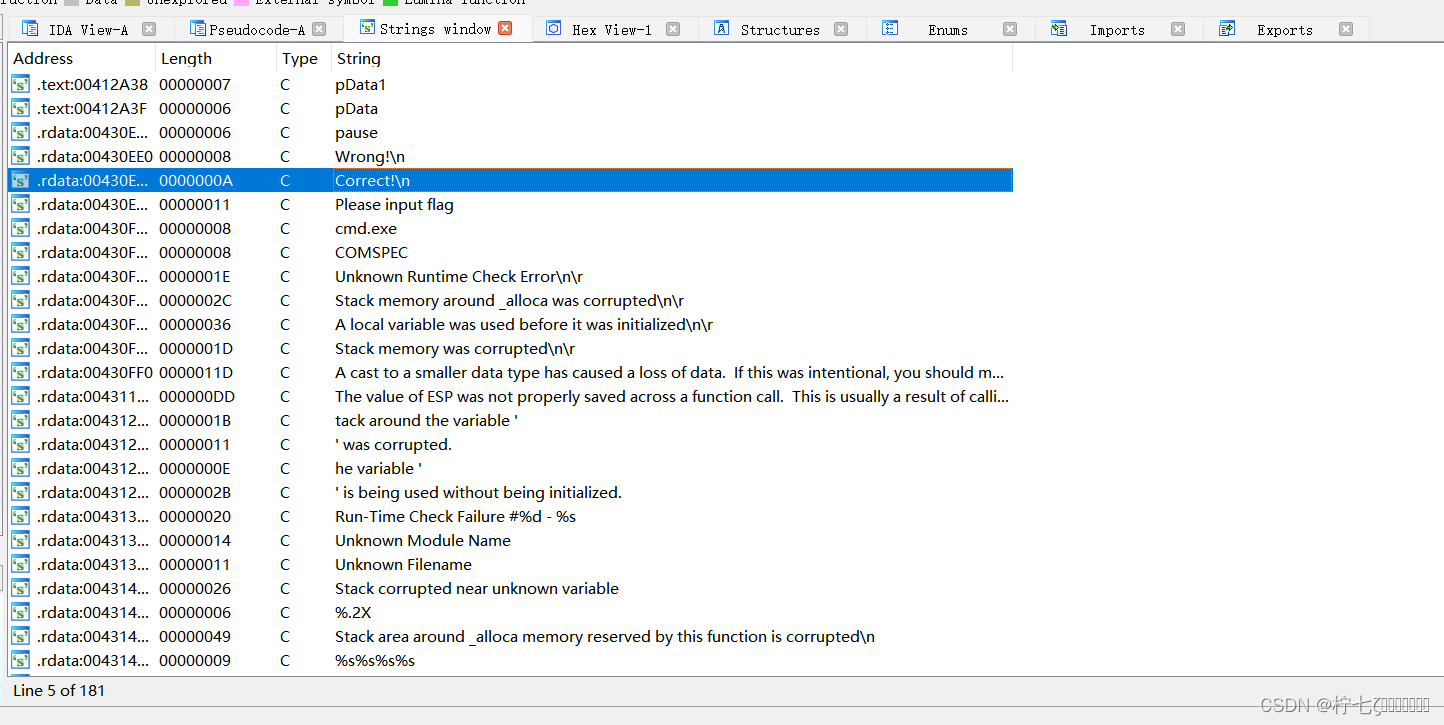Click the string icon next to %s%s%s%s row
Image resolution: width=1444 pixels, height=725 pixels.
(20, 660)
